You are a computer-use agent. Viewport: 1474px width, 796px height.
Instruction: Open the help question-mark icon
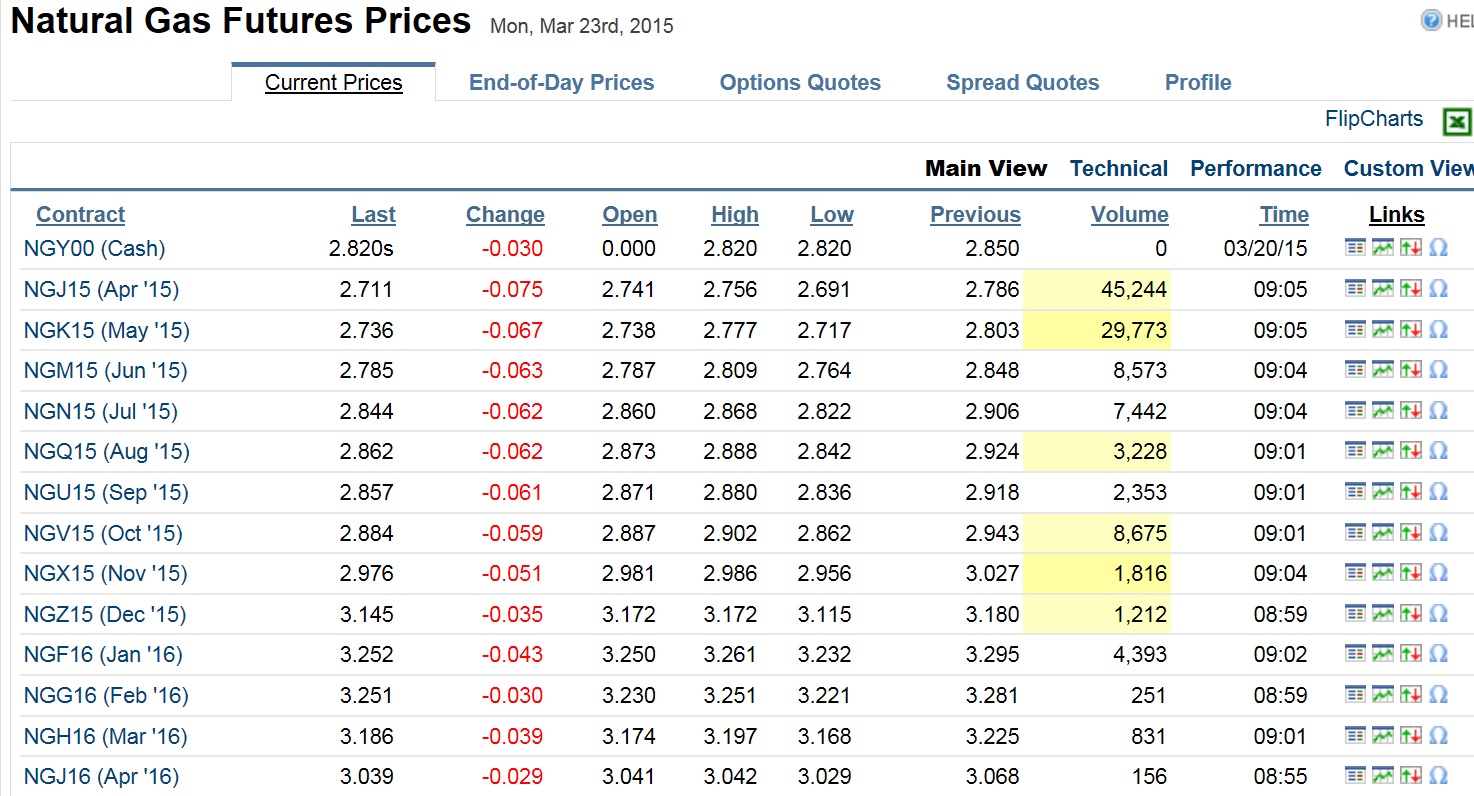pyautogui.click(x=1431, y=20)
